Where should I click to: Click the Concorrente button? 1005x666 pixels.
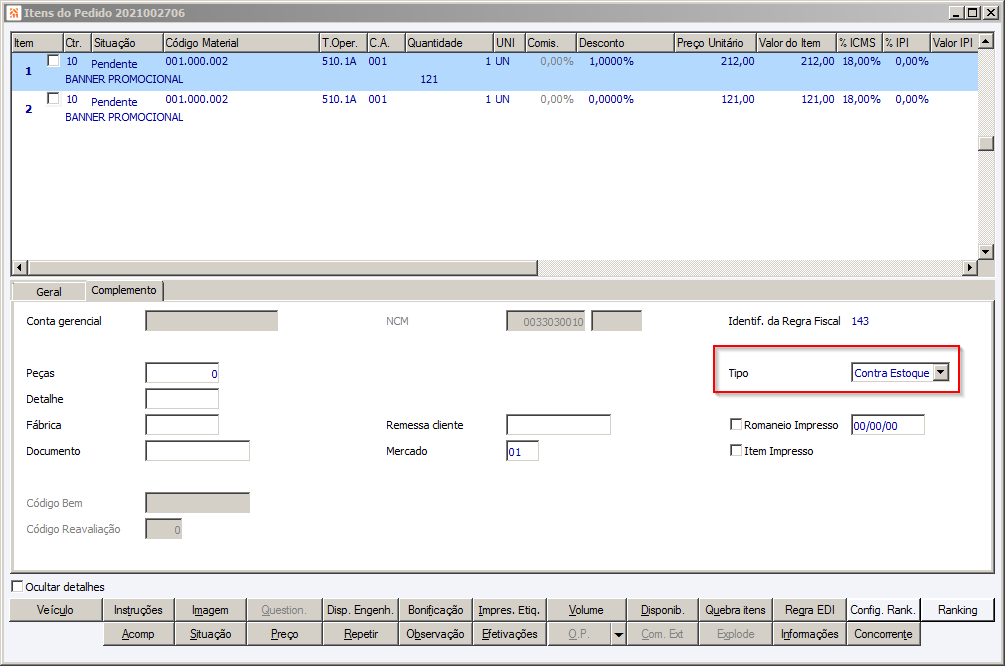pyautogui.click(x=883, y=634)
